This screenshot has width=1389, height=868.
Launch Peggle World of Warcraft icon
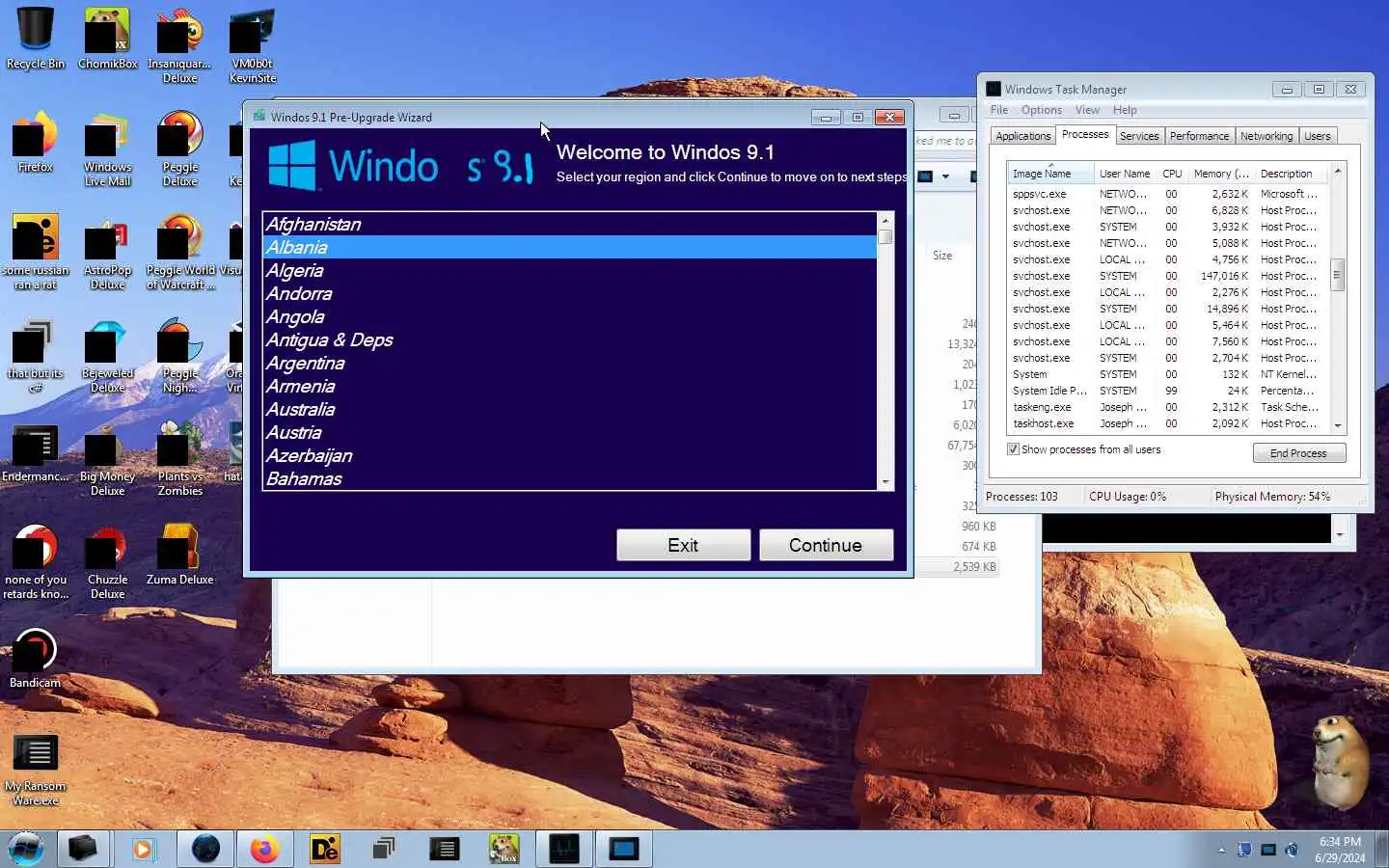coord(179,252)
